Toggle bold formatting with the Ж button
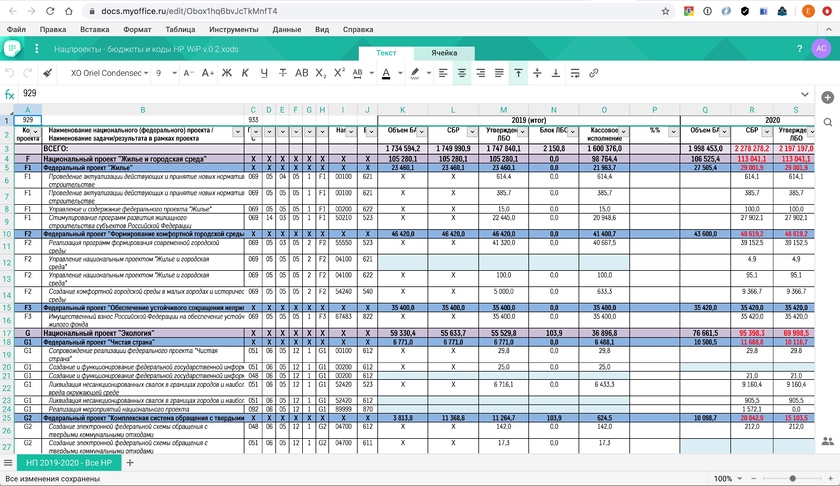 227,73
